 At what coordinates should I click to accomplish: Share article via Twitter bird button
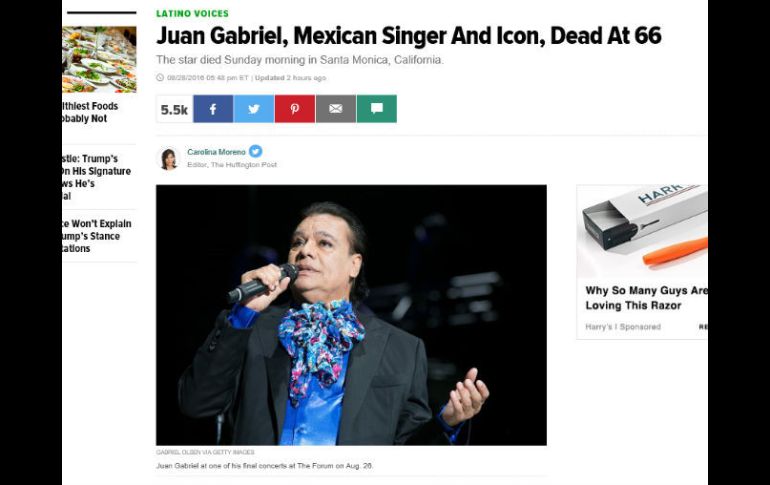[x=254, y=109]
